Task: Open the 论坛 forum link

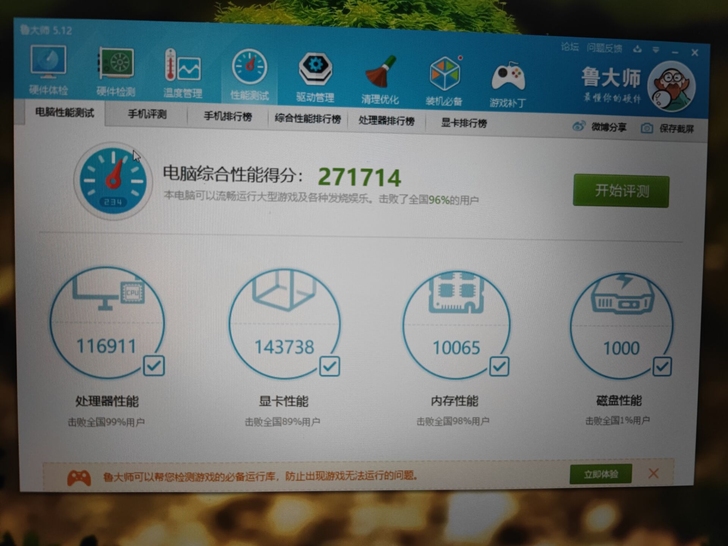Action: 570,47
